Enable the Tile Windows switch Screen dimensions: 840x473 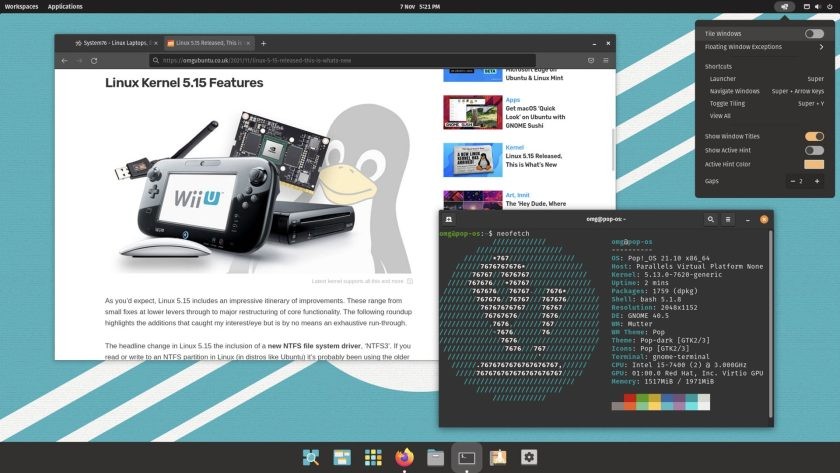click(x=814, y=34)
